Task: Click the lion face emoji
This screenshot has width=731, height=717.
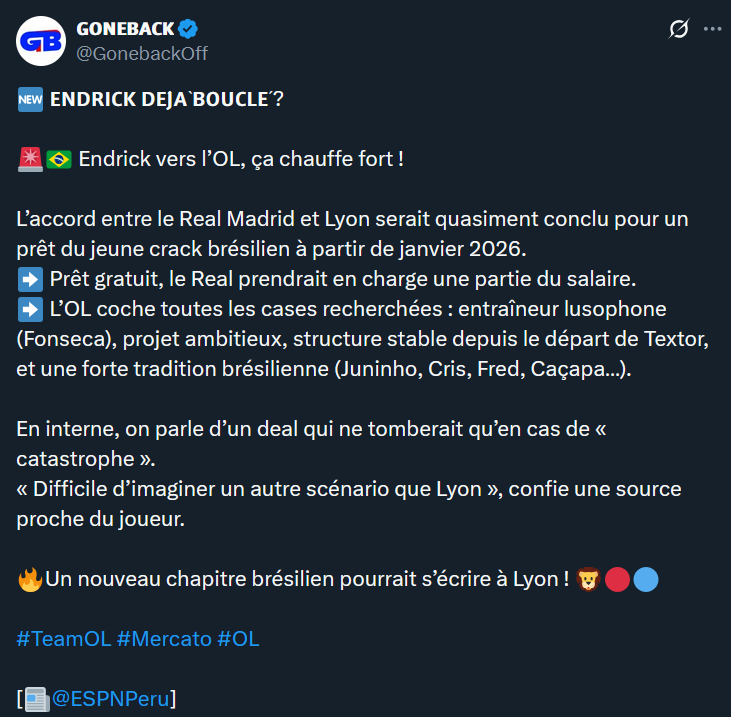Action: coord(589,579)
